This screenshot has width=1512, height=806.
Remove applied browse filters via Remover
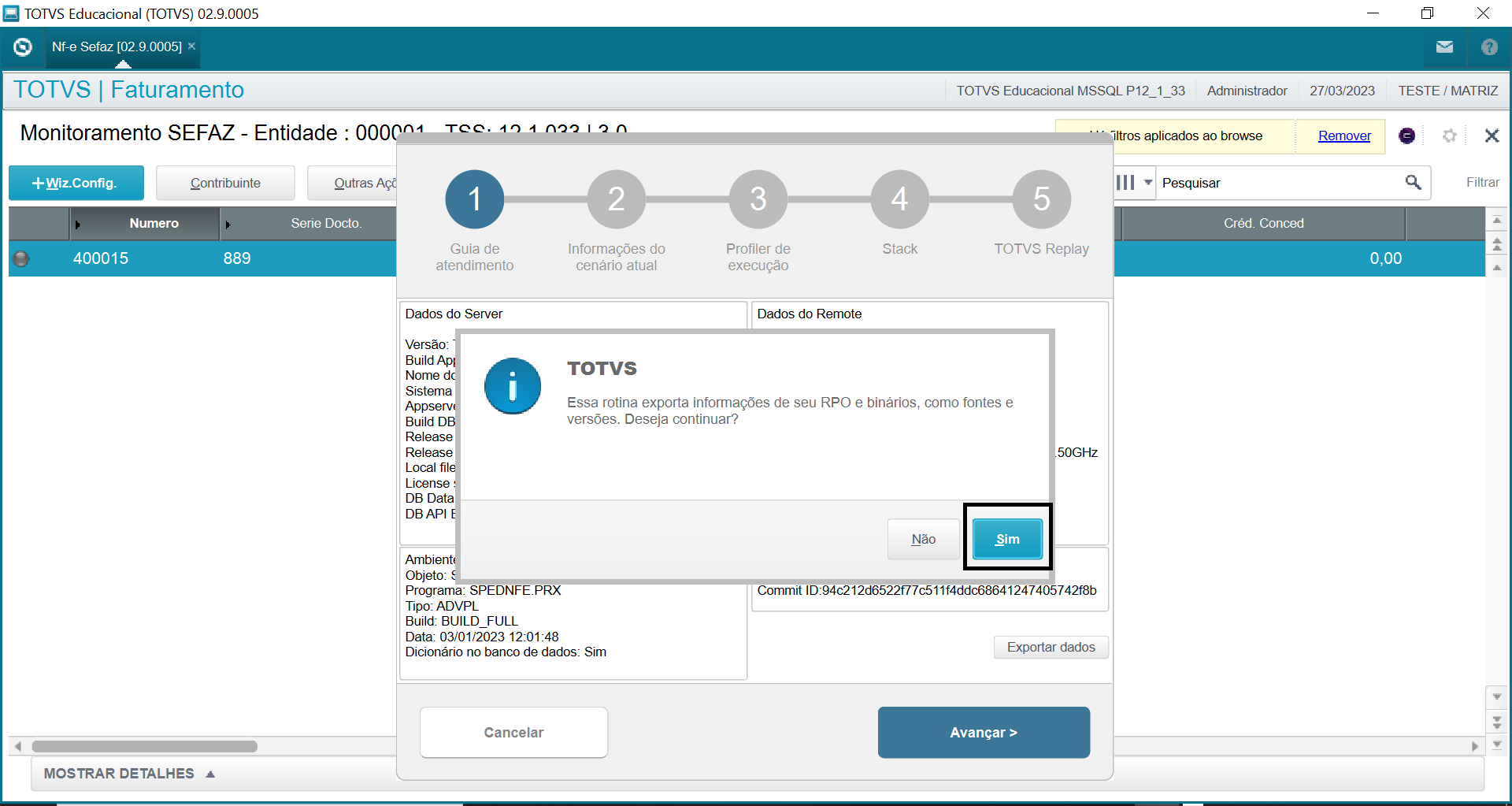pyautogui.click(x=1344, y=136)
